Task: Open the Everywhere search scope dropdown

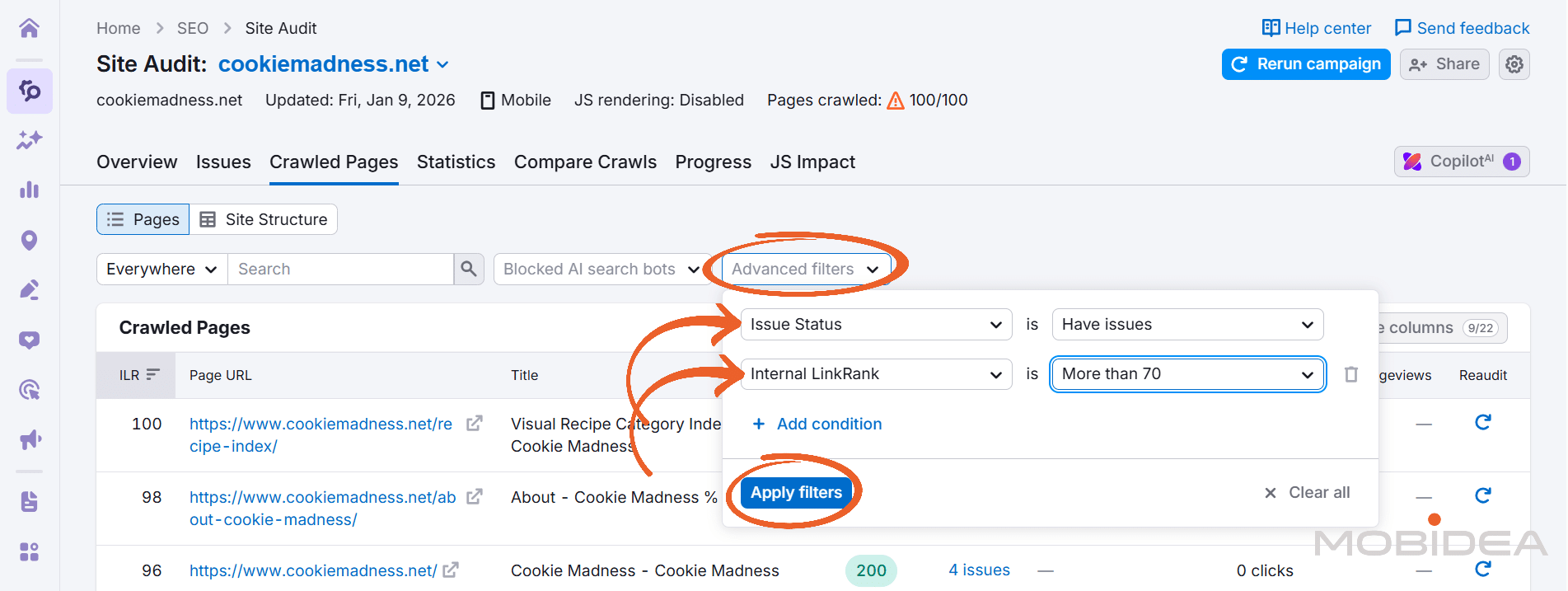Action: click(x=162, y=269)
